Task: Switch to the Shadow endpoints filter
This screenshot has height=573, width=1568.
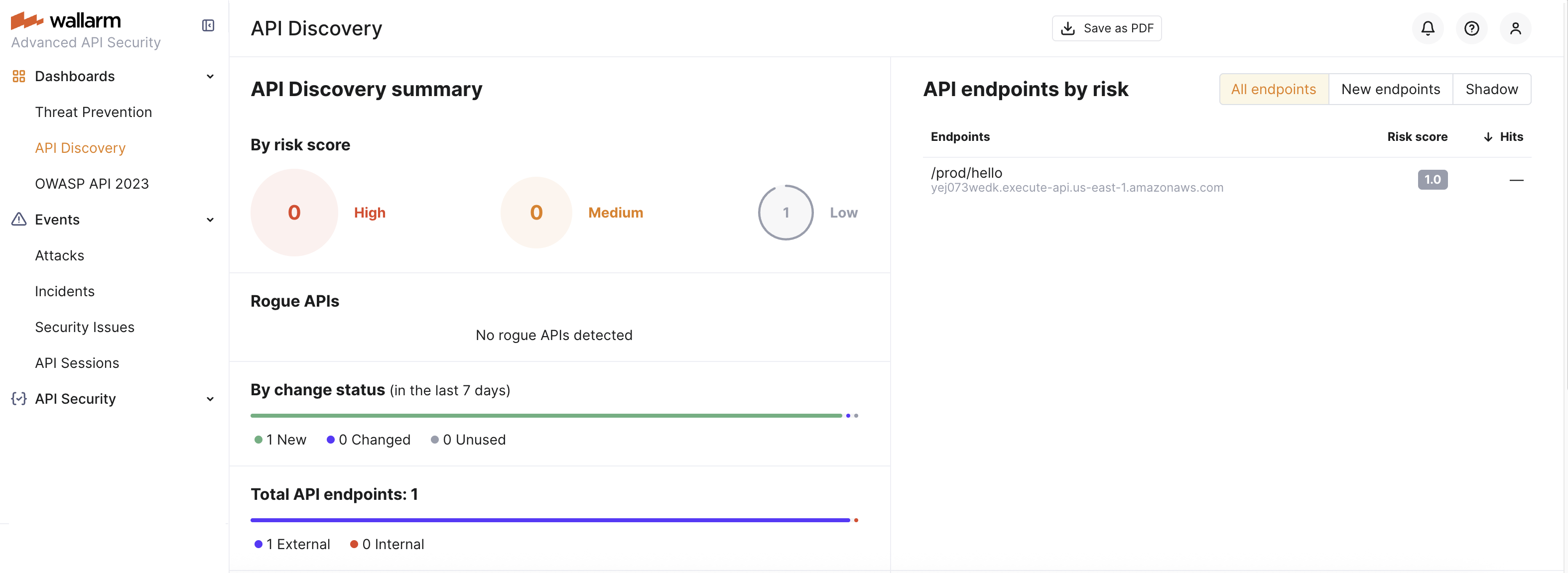Action: point(1492,89)
